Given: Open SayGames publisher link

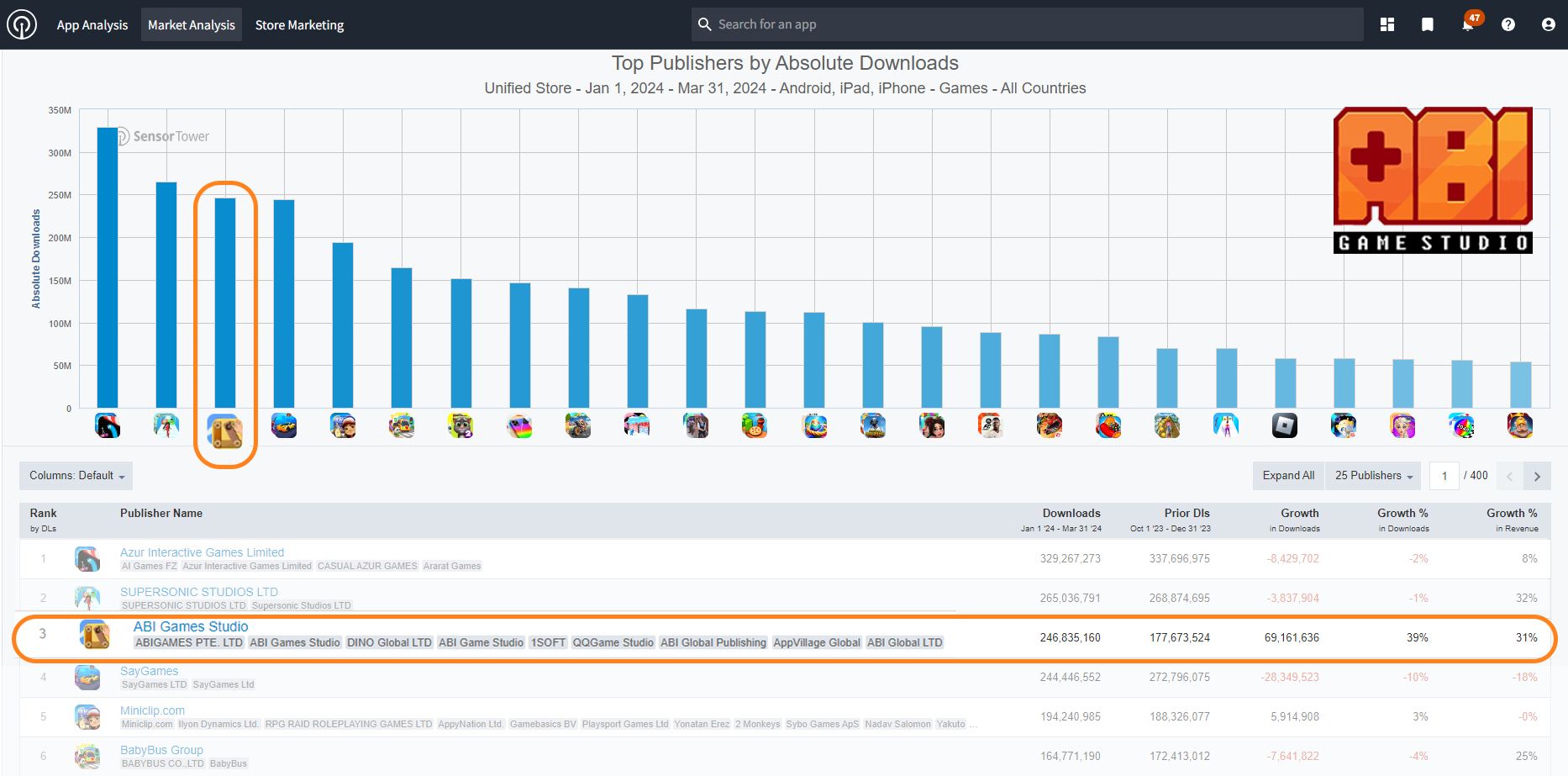Looking at the screenshot, I should pyautogui.click(x=149, y=671).
